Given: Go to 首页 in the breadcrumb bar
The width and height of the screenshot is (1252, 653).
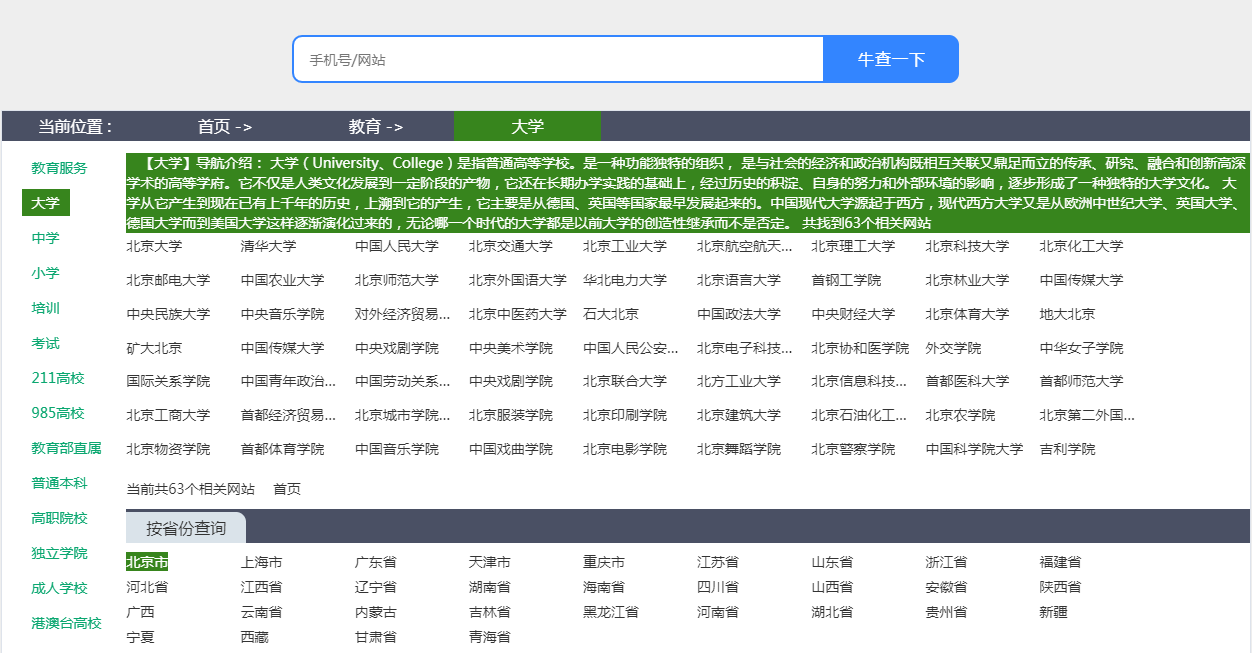Looking at the screenshot, I should coord(225,127).
